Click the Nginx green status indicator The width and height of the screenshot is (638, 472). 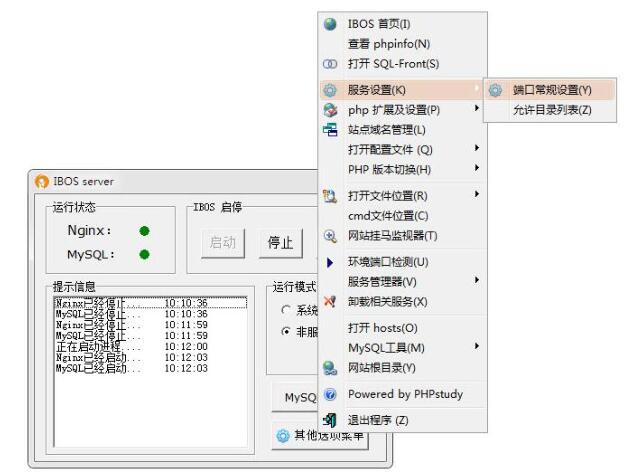(144, 231)
